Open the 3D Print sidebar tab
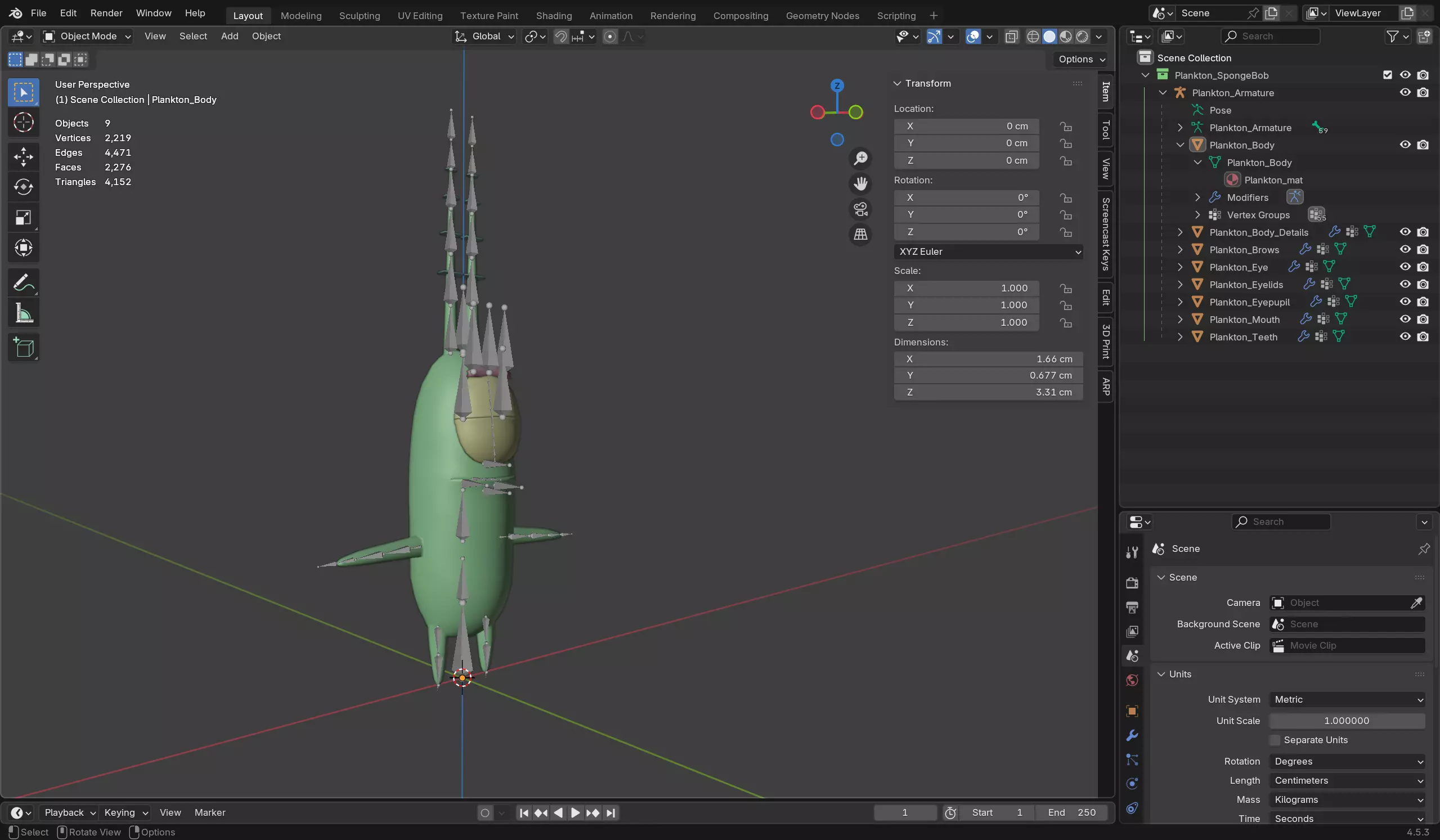Screen dimensions: 1440x840 point(1106,342)
